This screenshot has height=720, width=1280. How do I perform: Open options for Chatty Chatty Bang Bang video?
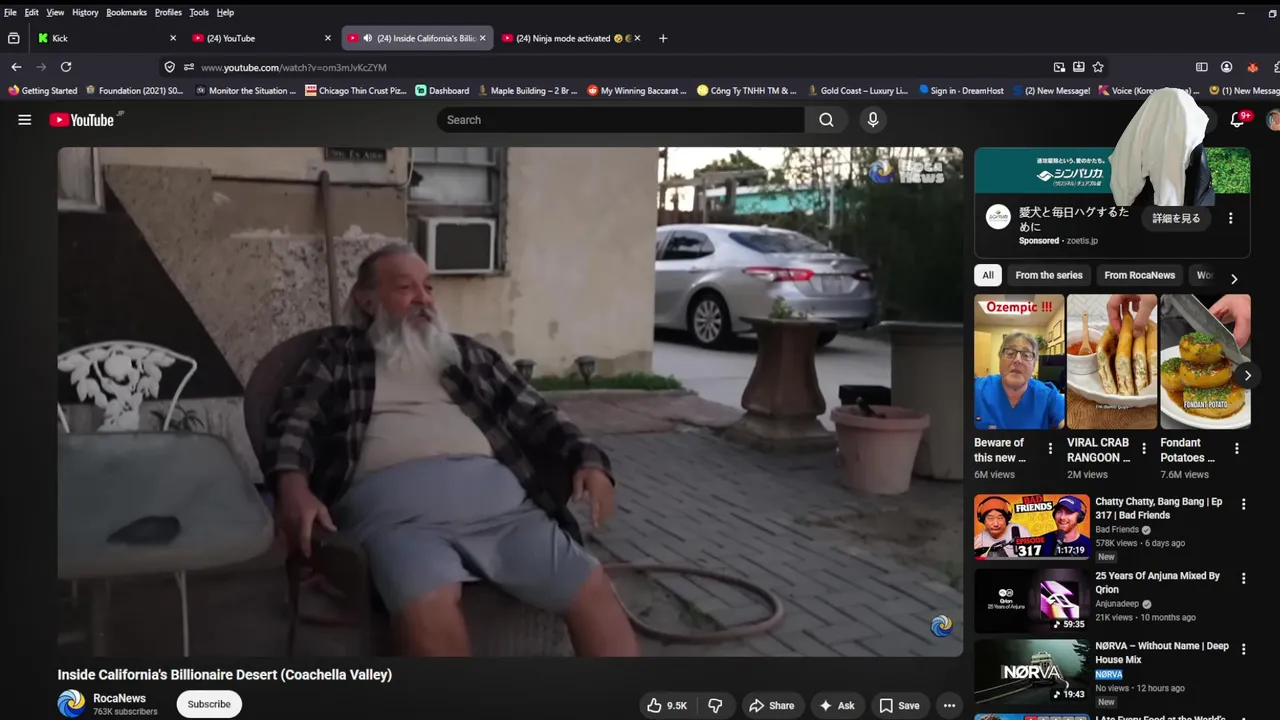click(x=1244, y=505)
